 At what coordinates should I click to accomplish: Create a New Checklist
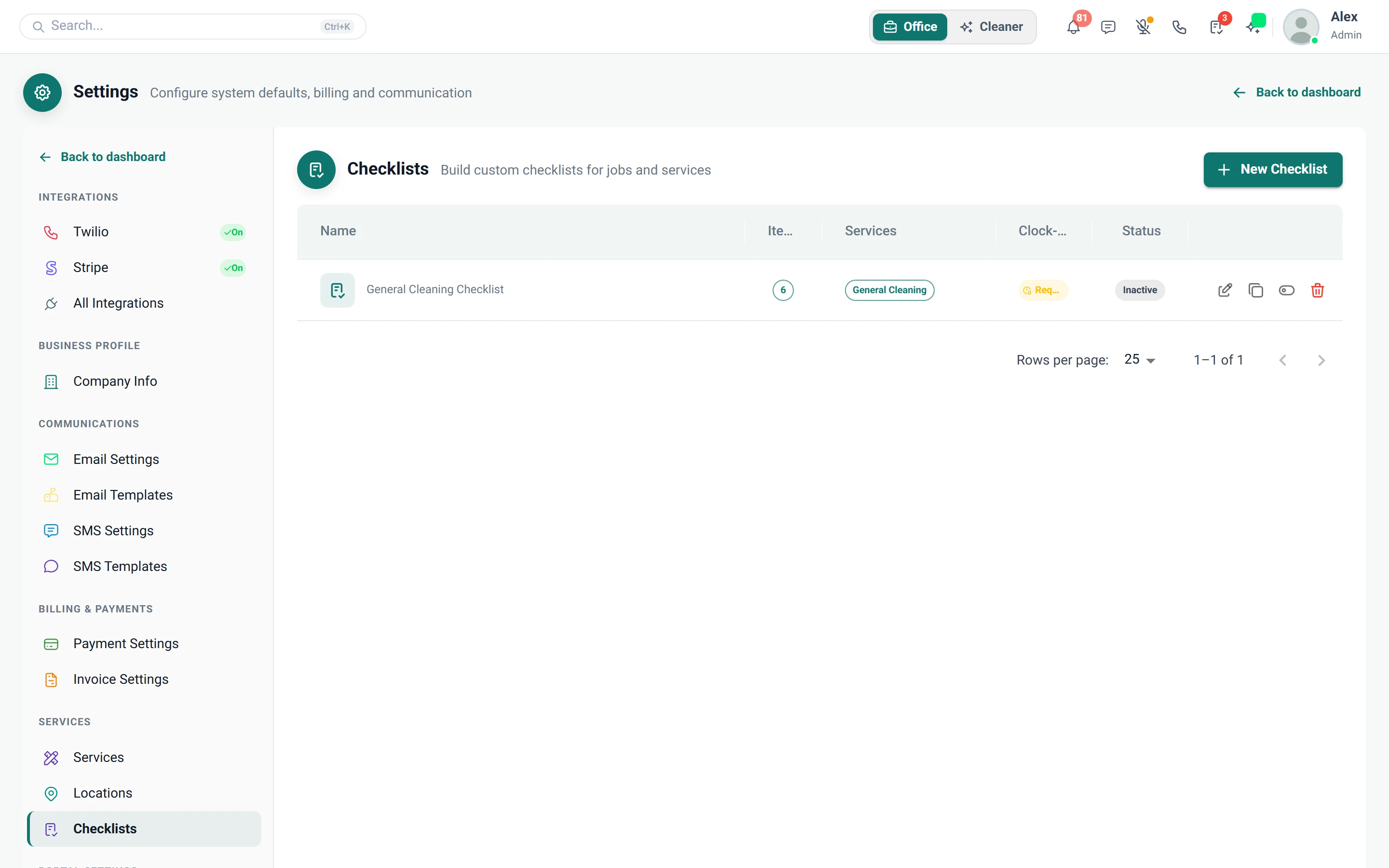tap(1272, 169)
